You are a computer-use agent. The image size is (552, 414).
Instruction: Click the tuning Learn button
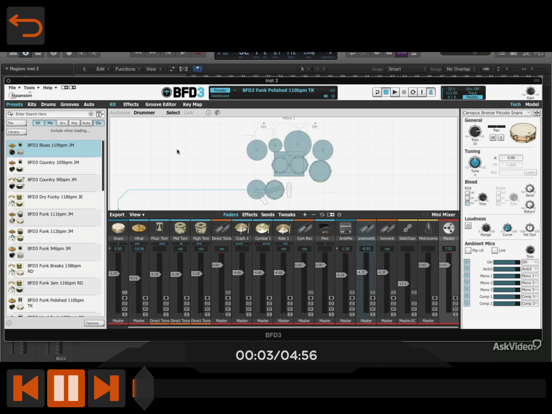tap(530, 172)
